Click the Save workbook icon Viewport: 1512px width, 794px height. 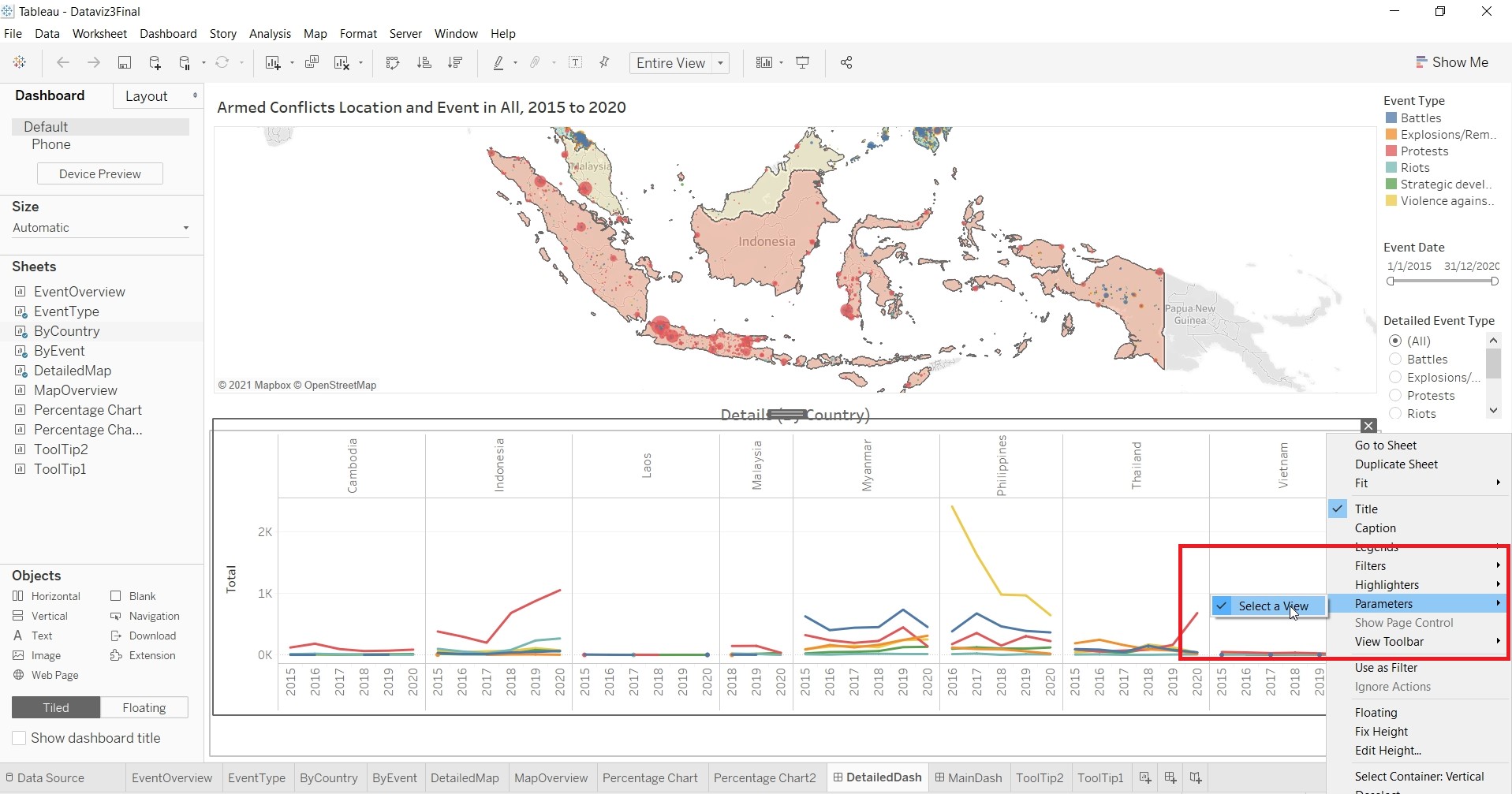pyautogui.click(x=124, y=63)
